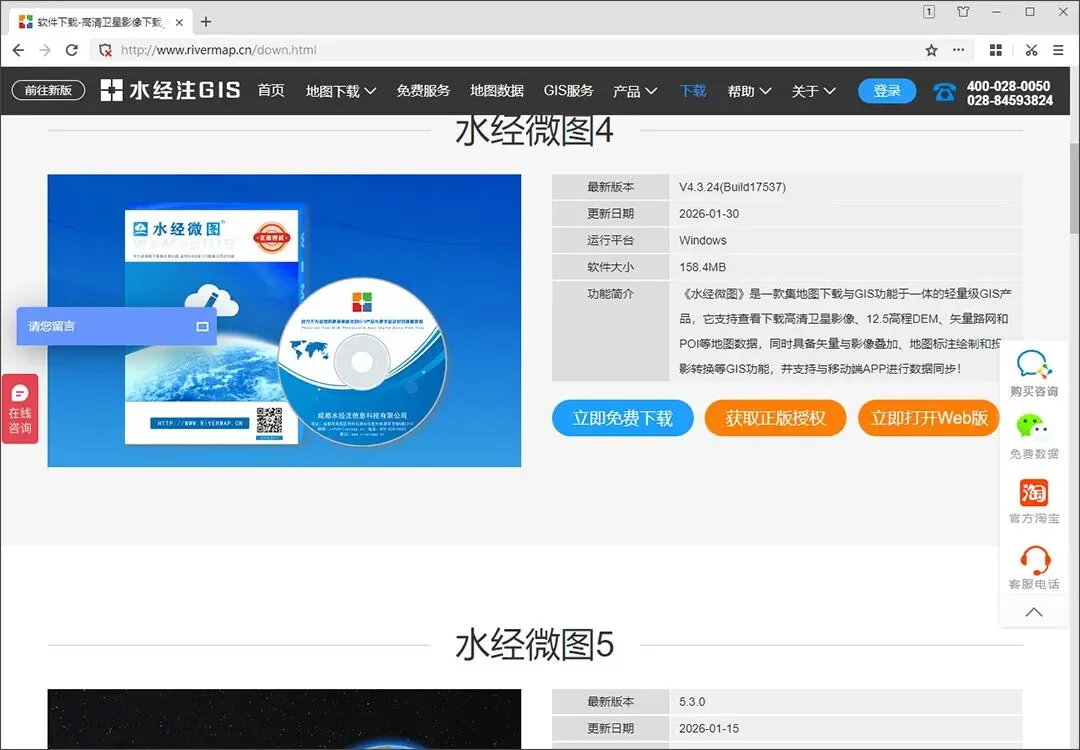Click the page vertical scrollbar thumb

coord(1074,188)
